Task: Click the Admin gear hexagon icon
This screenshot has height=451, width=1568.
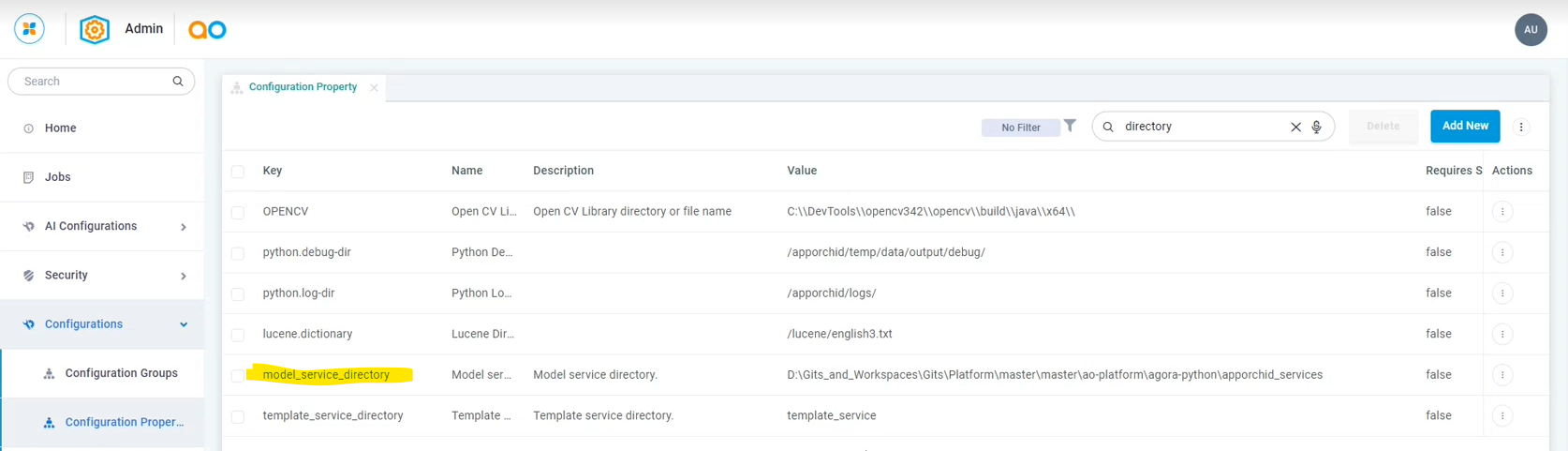Action: click(x=95, y=30)
